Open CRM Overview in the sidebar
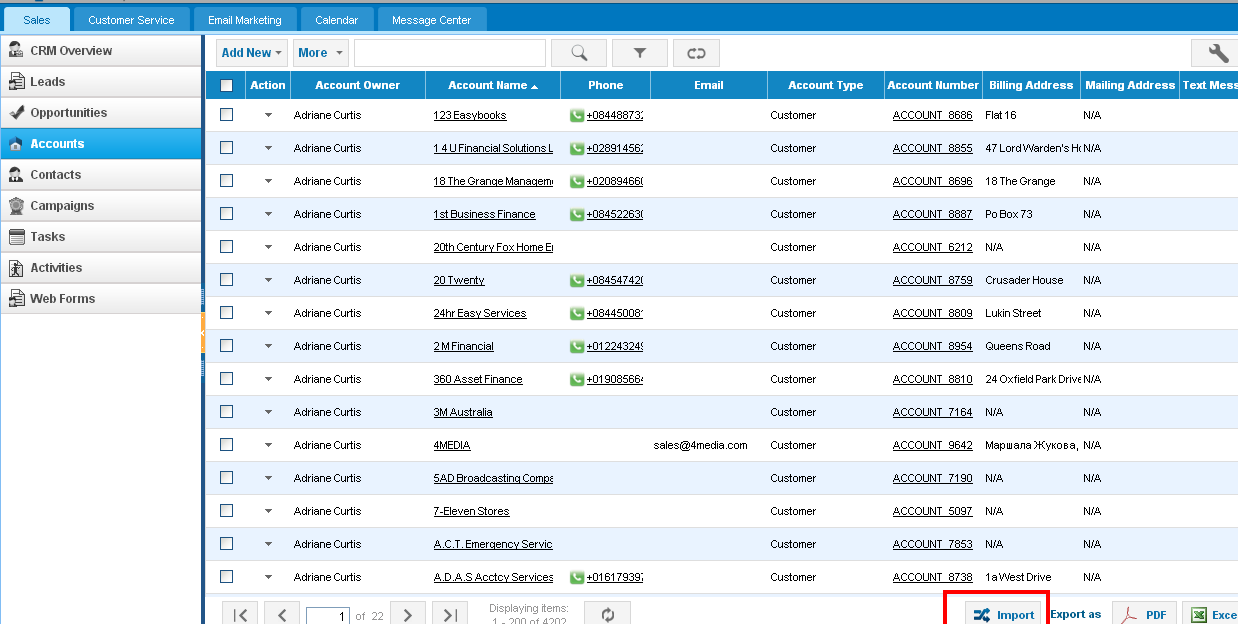This screenshot has width=1238, height=624. point(101,51)
